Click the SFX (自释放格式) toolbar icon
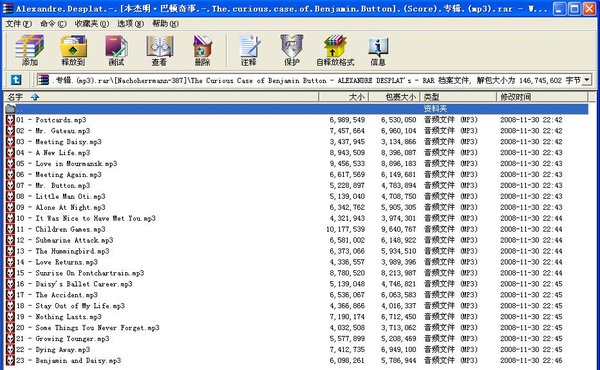The height and width of the screenshot is (370, 600). coord(335,50)
